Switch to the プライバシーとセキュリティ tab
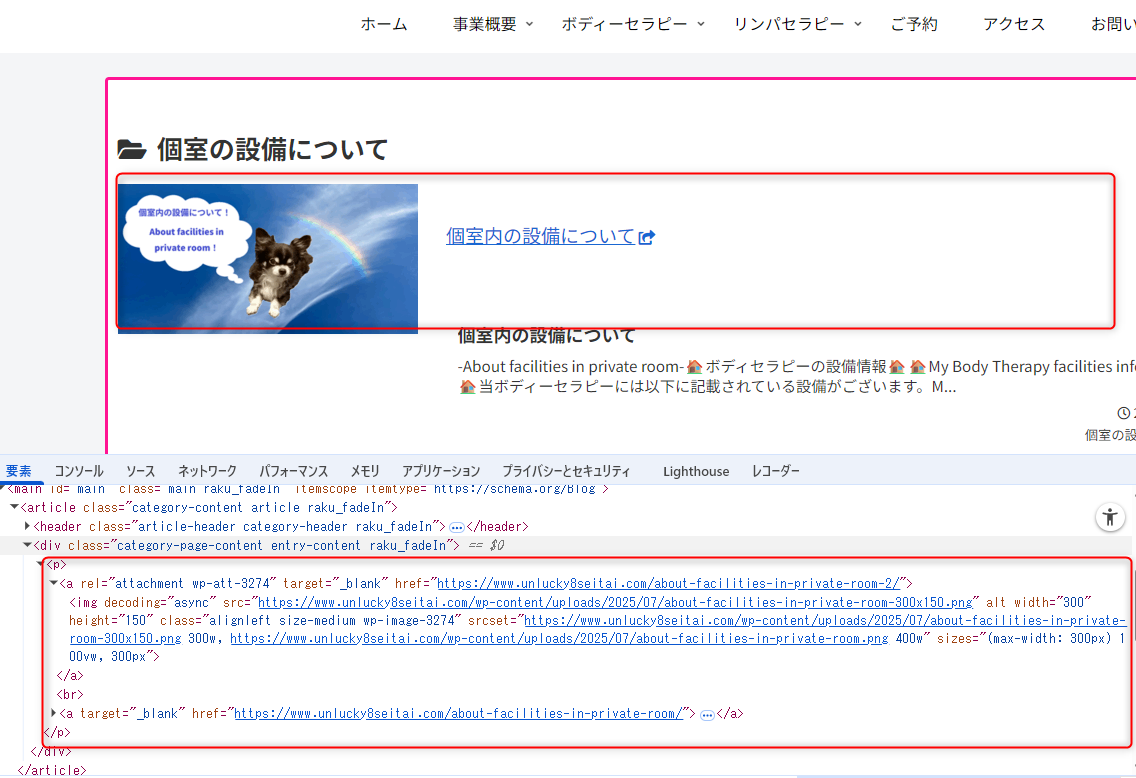The image size is (1136, 778). [567, 471]
